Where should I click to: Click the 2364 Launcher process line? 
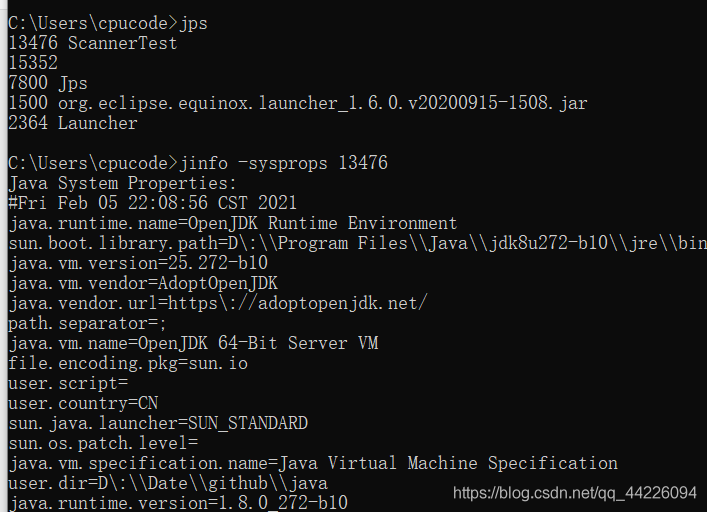tap(73, 123)
